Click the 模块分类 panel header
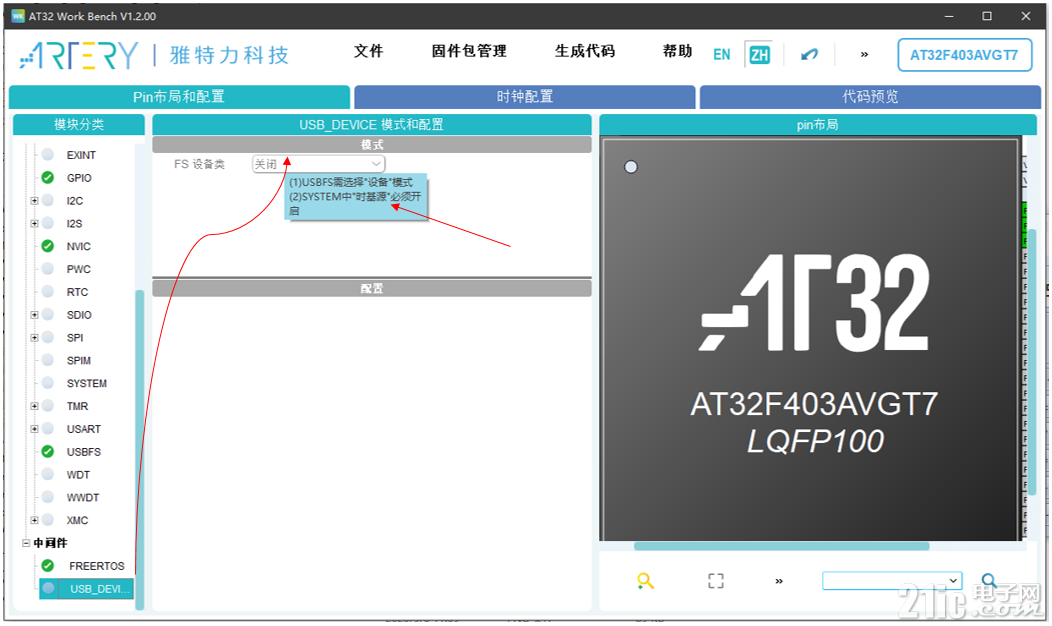This screenshot has width=1052, height=626. pos(78,124)
